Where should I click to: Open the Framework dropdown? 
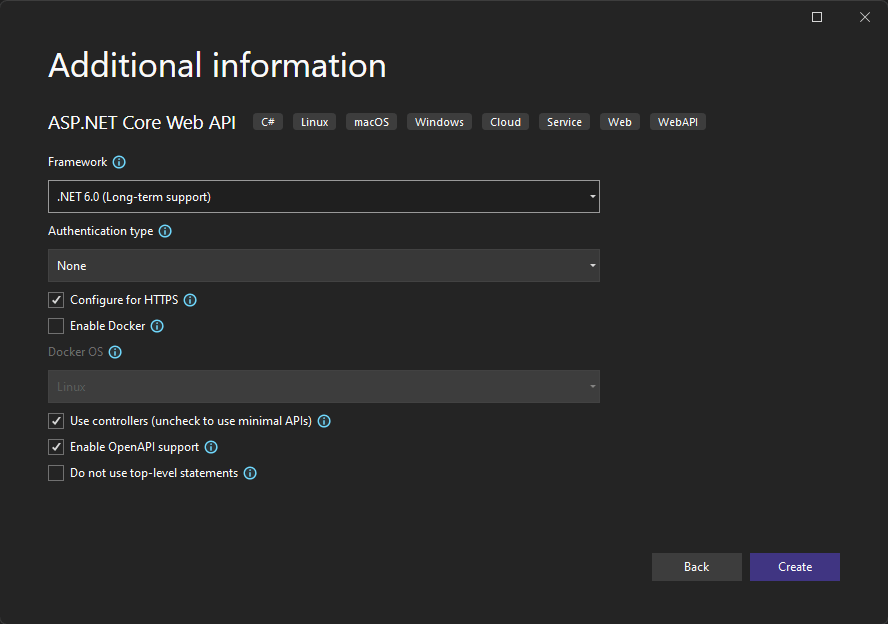pos(324,196)
